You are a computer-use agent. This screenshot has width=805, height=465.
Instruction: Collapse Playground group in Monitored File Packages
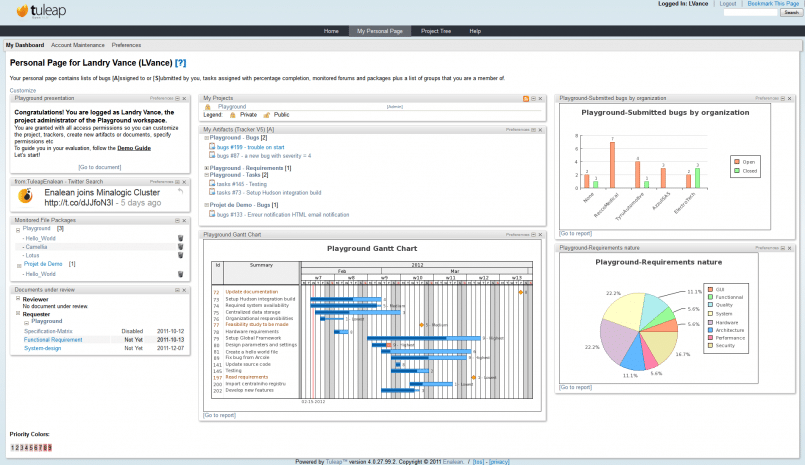[x=18, y=230]
